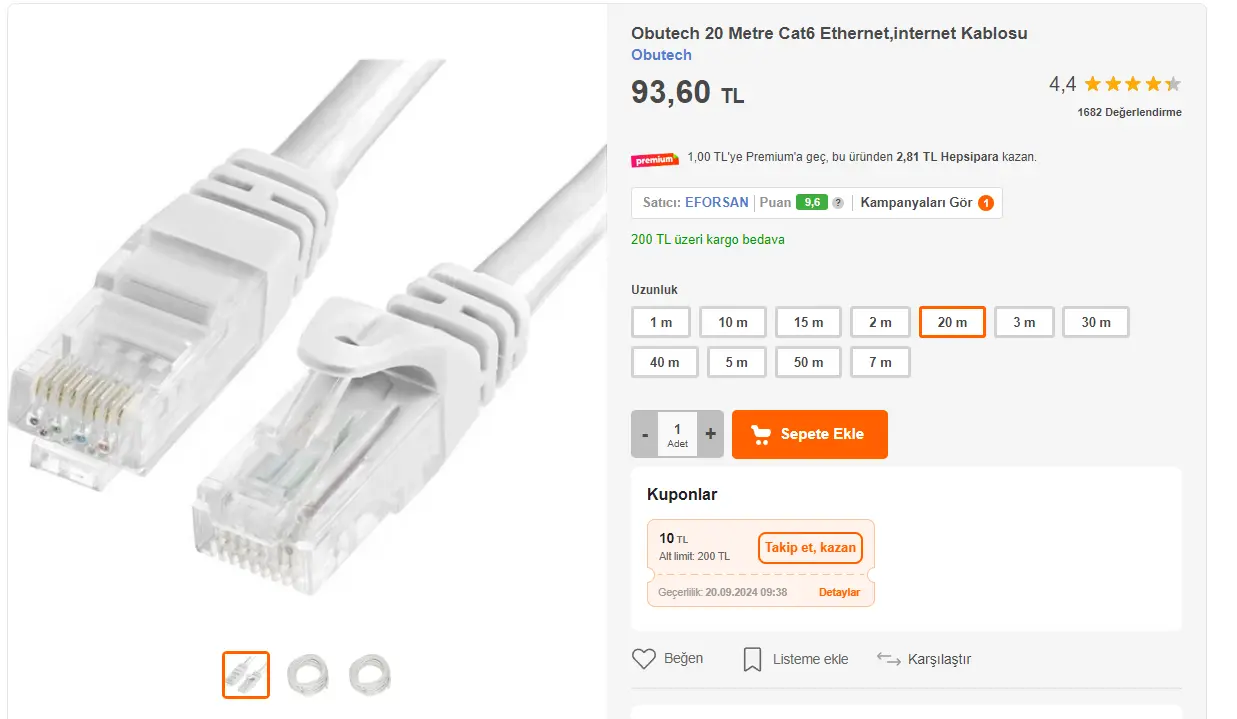The height and width of the screenshot is (719, 1237).
Task: Click the bookmark Listeme ekle icon
Action: click(752, 659)
